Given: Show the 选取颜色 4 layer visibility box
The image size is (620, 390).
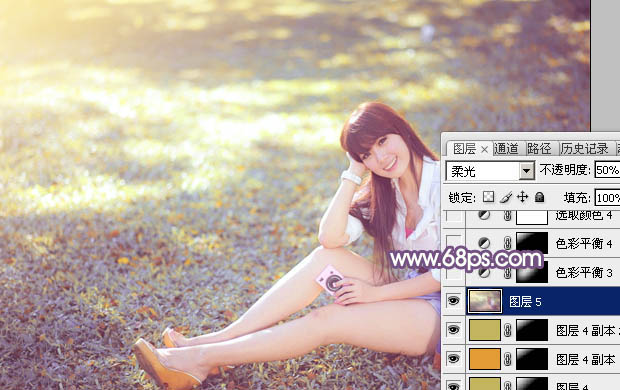Looking at the screenshot, I should [454, 216].
